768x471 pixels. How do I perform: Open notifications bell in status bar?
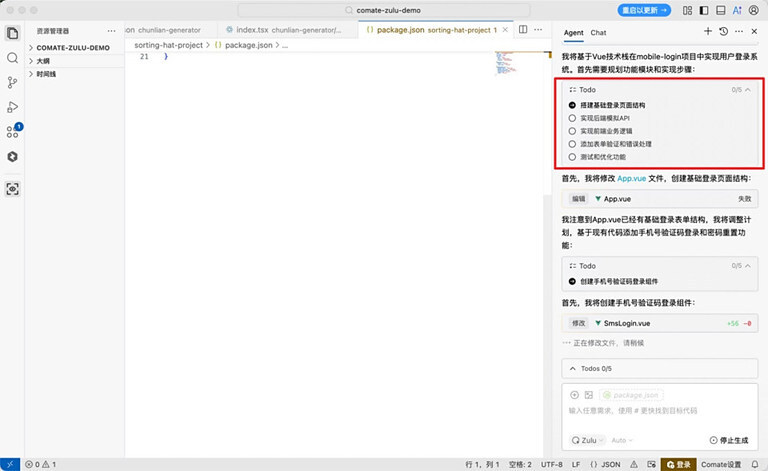click(755, 465)
